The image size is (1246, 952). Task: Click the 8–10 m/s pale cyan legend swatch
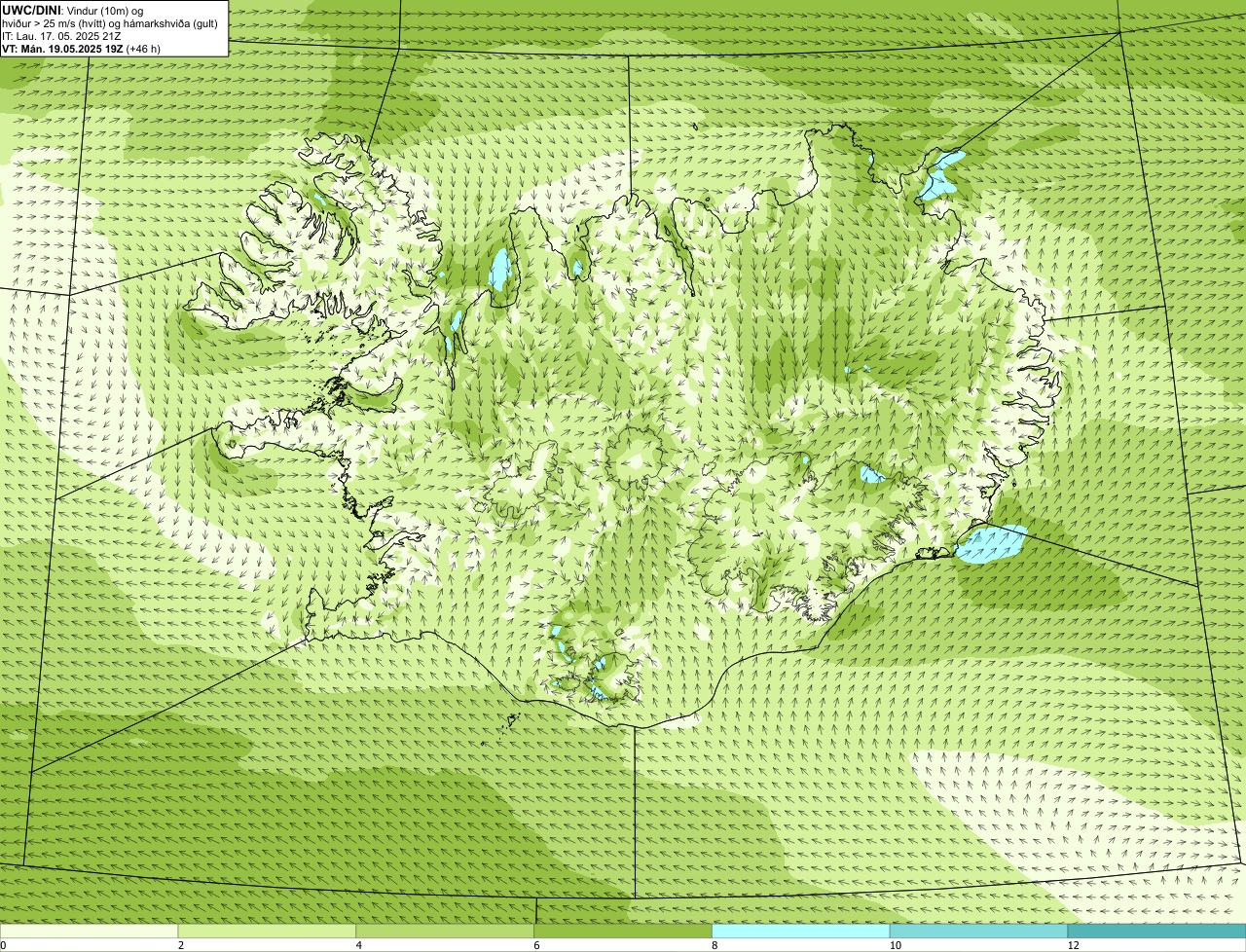click(x=801, y=932)
